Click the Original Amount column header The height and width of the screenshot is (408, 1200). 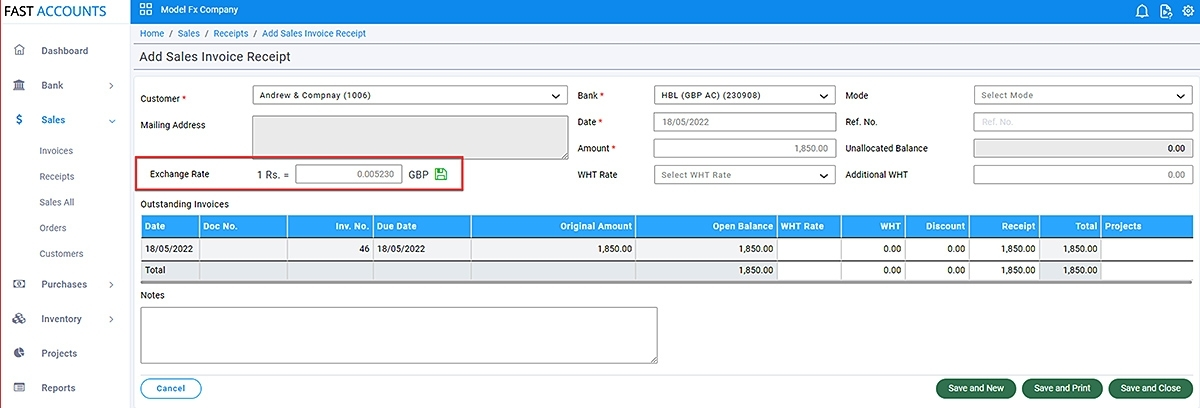tap(553, 226)
